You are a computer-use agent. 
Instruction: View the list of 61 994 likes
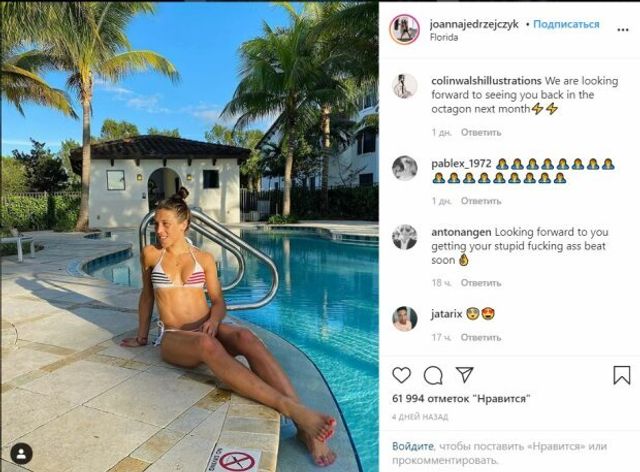461,399
